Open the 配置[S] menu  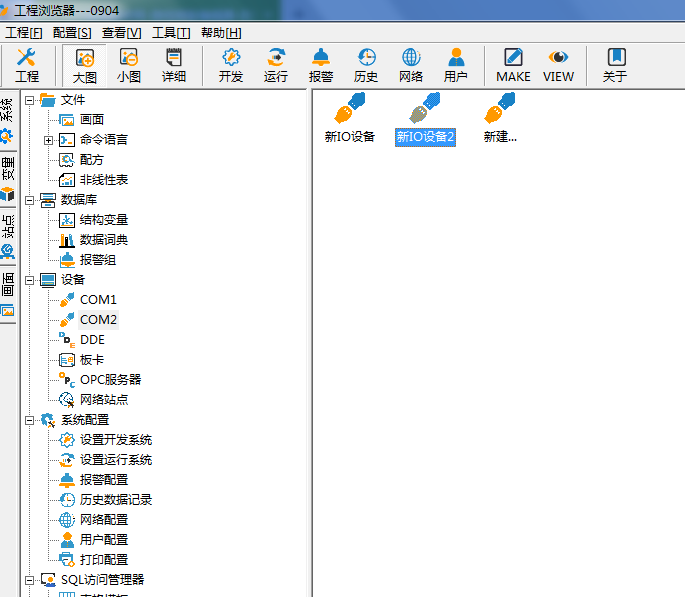(72, 33)
